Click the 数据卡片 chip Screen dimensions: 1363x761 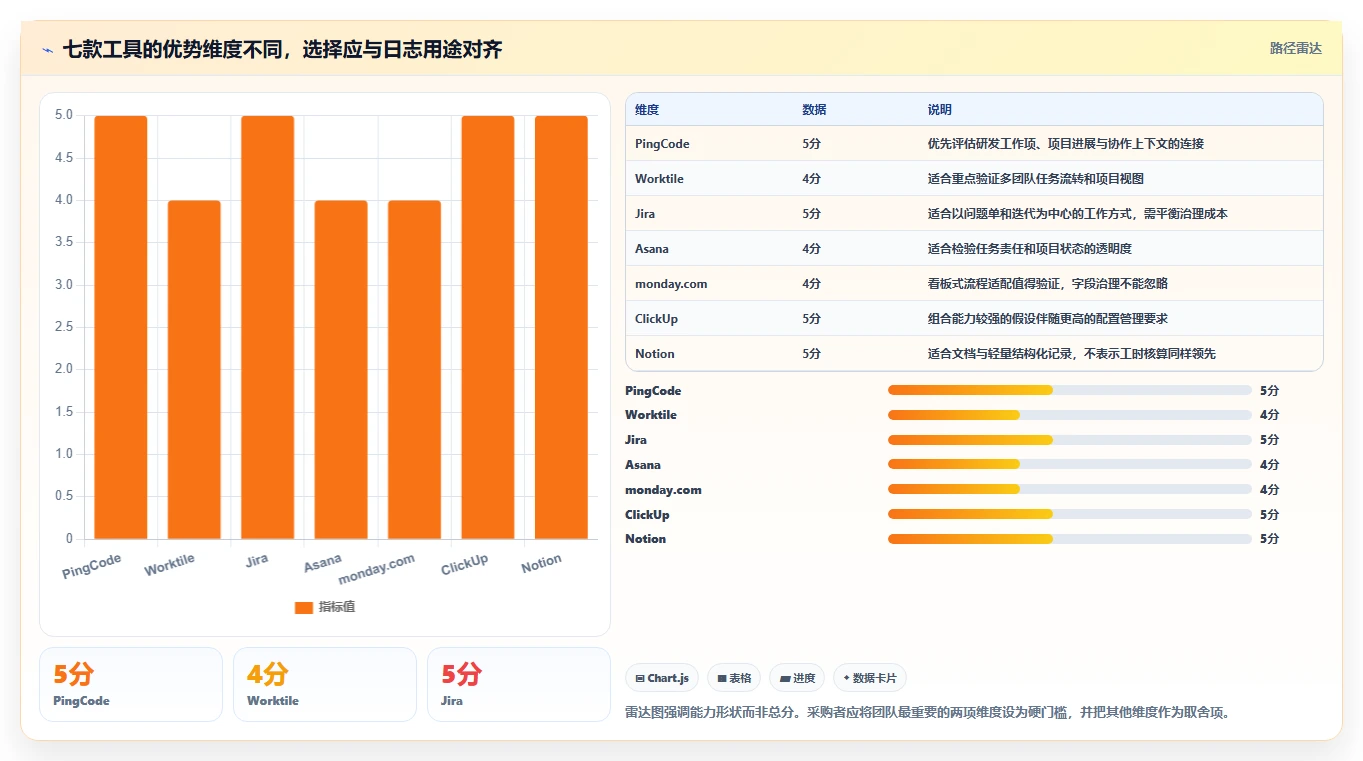[870, 678]
